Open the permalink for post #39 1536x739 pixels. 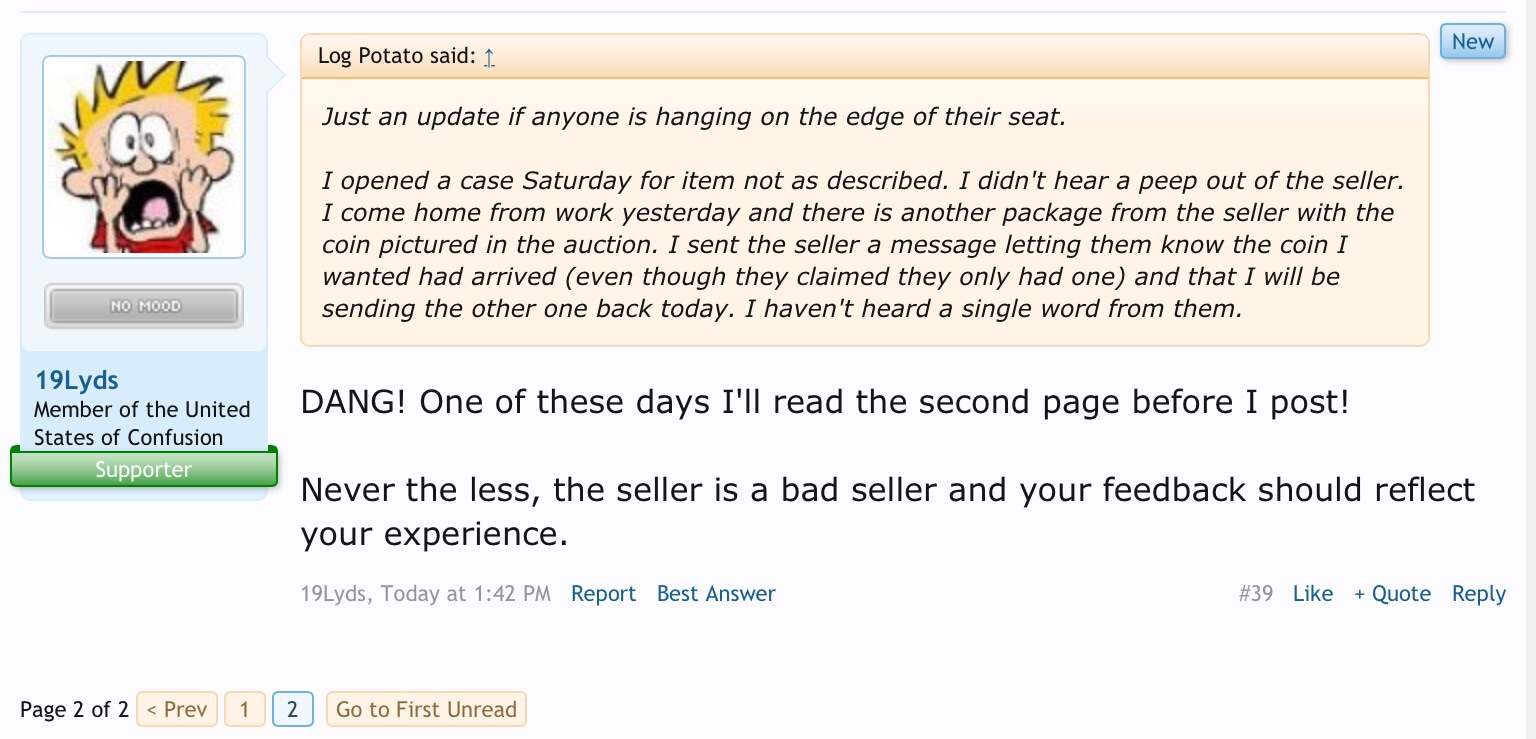pyautogui.click(x=1255, y=594)
